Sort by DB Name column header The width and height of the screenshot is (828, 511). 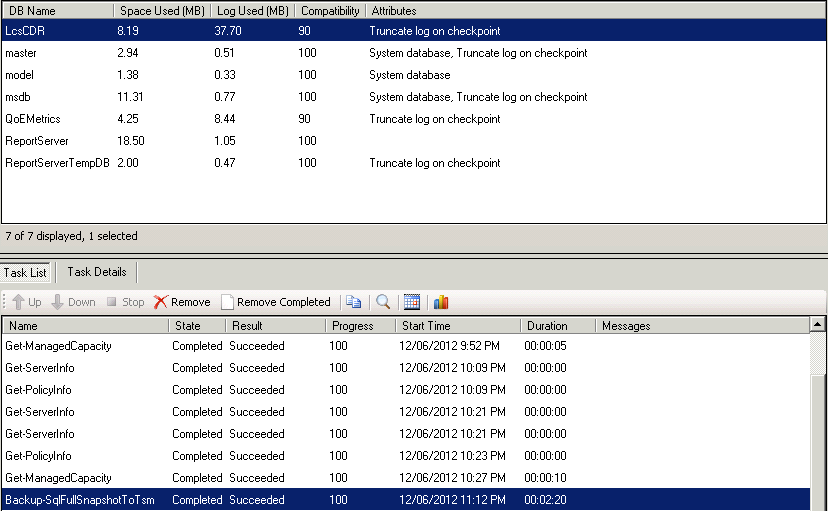click(56, 10)
